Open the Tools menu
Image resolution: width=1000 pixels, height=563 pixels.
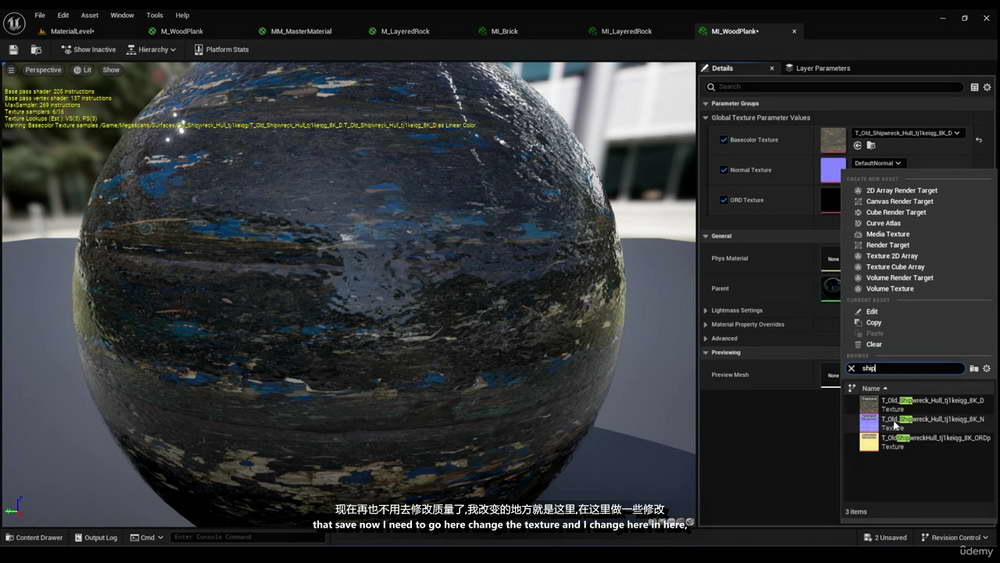154,15
